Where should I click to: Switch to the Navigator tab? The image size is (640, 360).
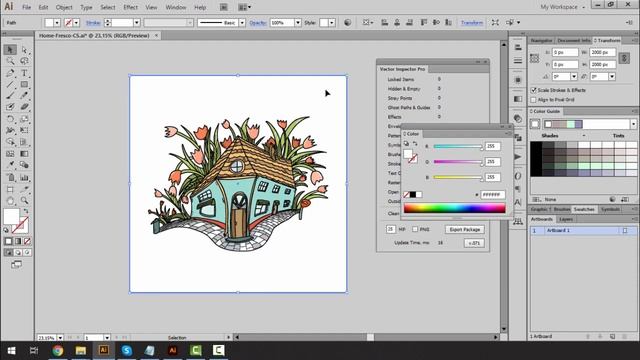[541, 40]
